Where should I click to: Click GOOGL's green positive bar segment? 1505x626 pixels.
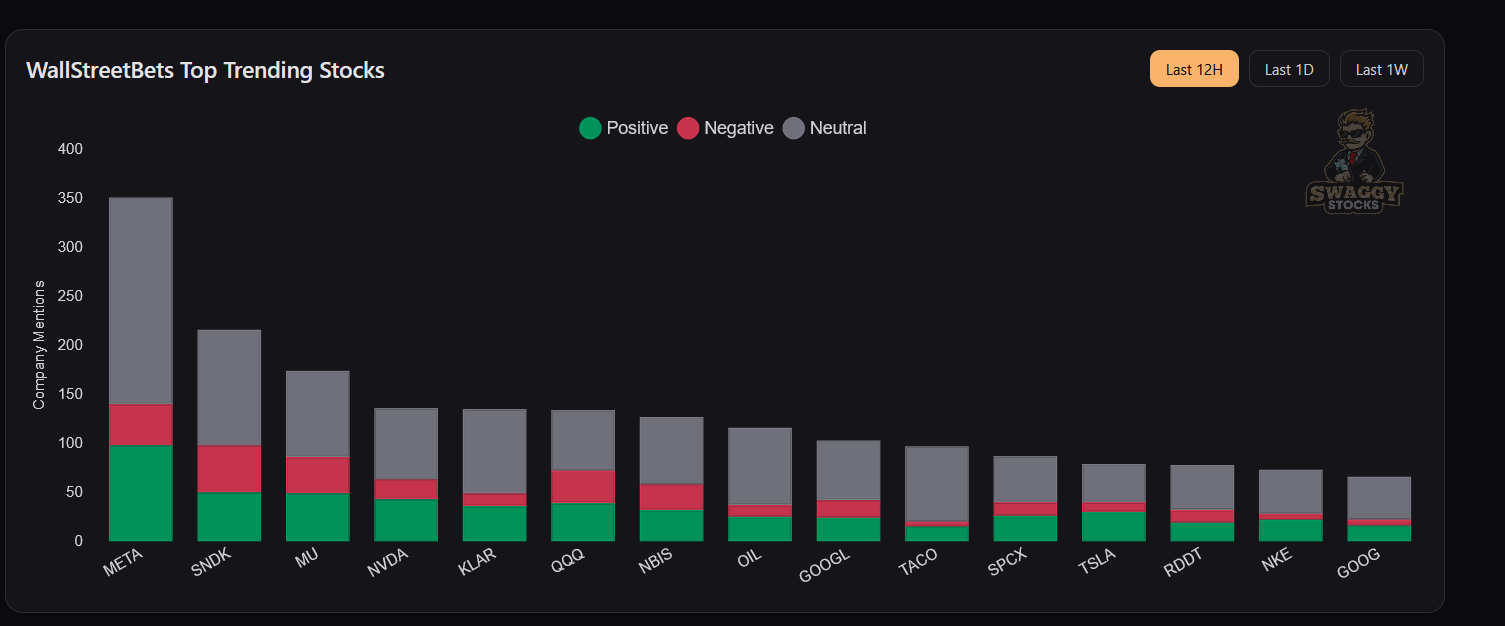point(849,529)
